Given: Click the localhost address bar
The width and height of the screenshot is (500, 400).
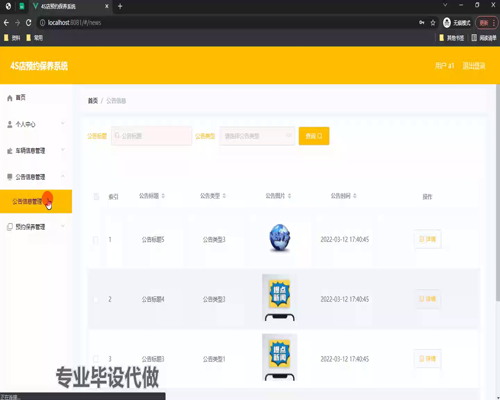Looking at the screenshot, I should (x=227, y=23).
